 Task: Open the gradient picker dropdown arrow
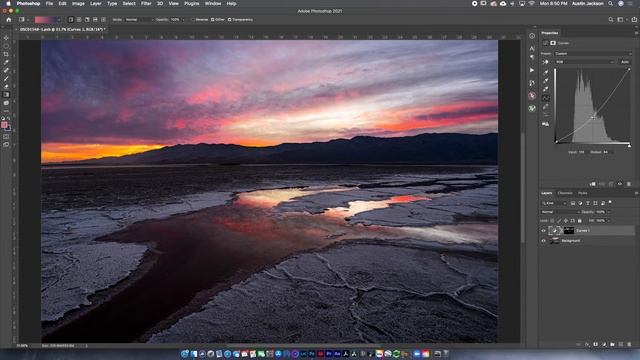(x=58, y=20)
